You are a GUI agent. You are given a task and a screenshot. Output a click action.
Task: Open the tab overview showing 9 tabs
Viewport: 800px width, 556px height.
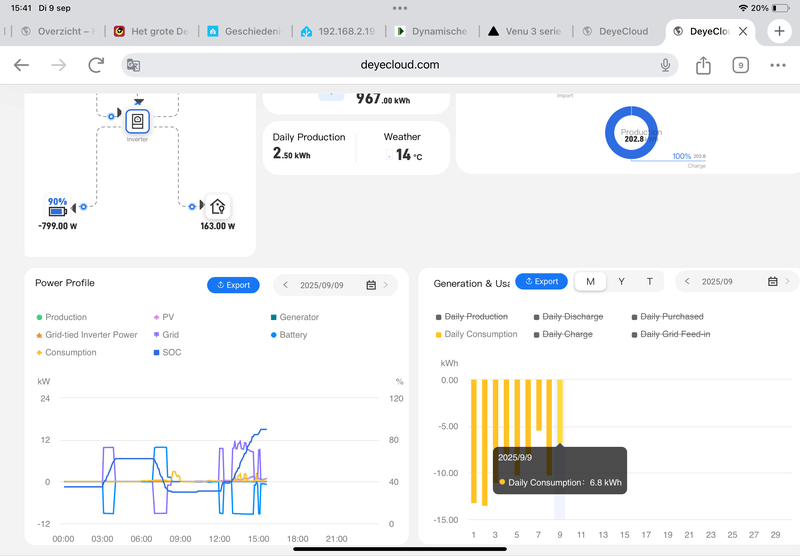740,65
